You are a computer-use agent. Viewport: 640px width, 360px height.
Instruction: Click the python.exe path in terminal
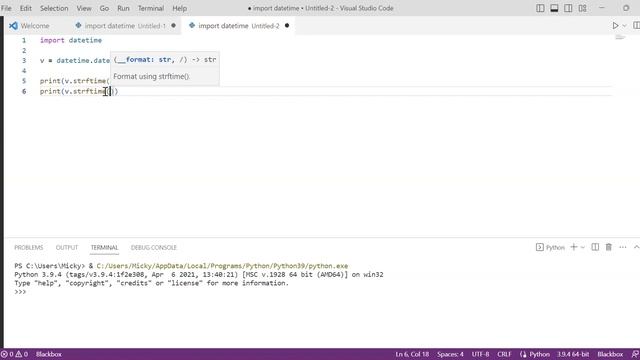[x=222, y=266]
